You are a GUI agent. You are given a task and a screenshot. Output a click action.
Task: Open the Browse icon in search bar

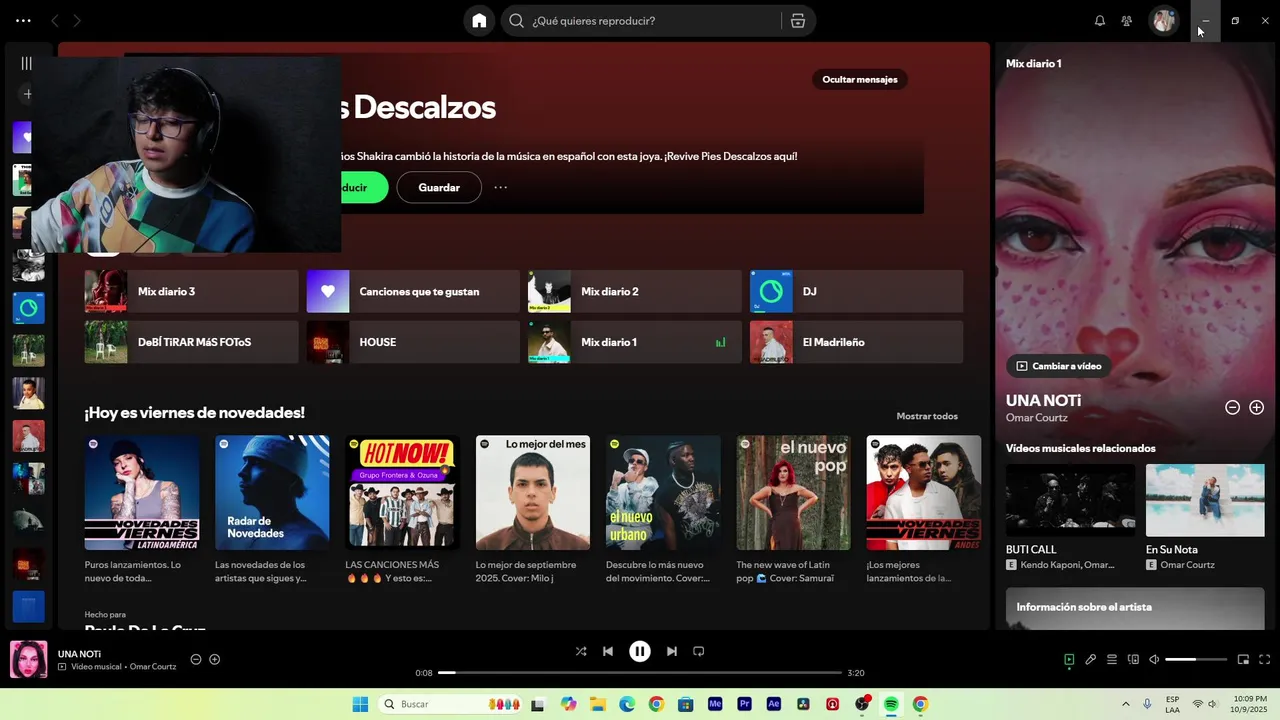coord(798,21)
